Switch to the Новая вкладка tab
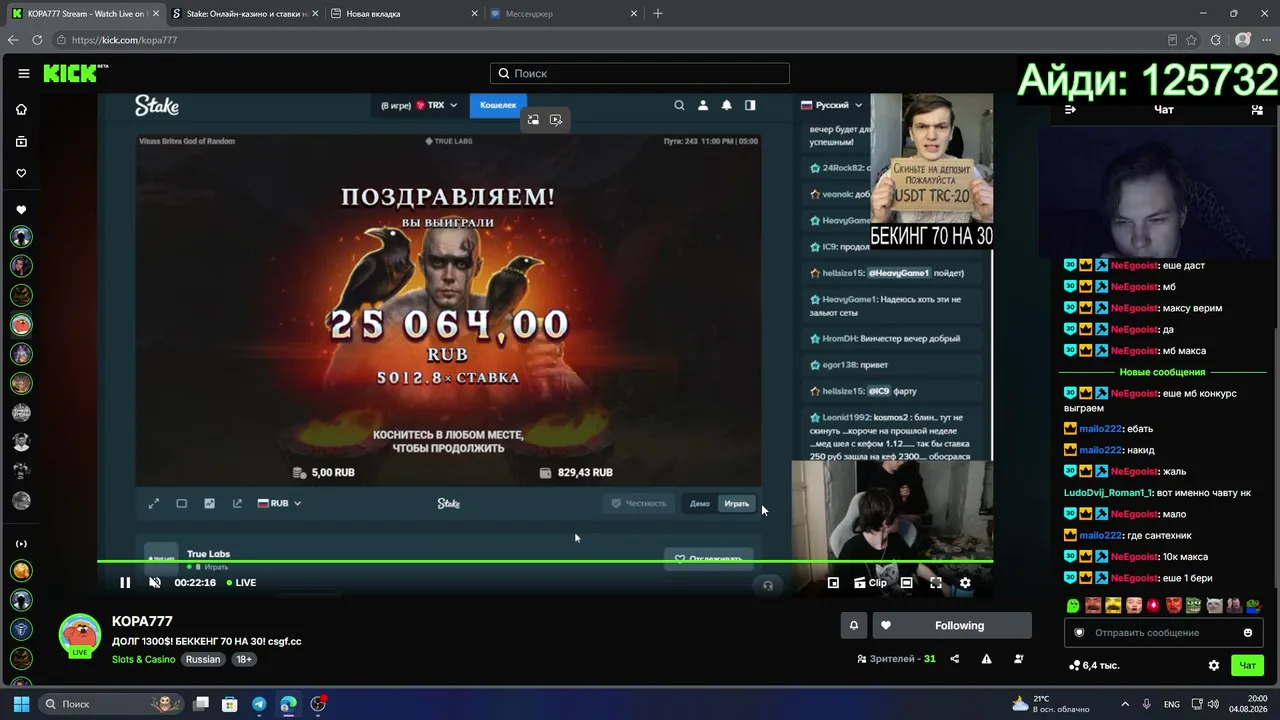This screenshot has height=720, width=1280. click(402, 14)
